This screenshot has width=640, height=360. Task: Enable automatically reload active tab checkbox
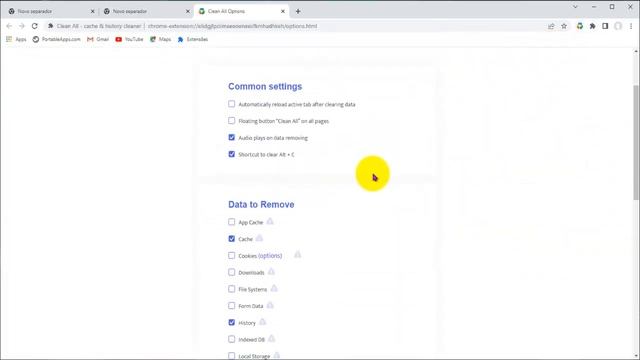(231, 104)
